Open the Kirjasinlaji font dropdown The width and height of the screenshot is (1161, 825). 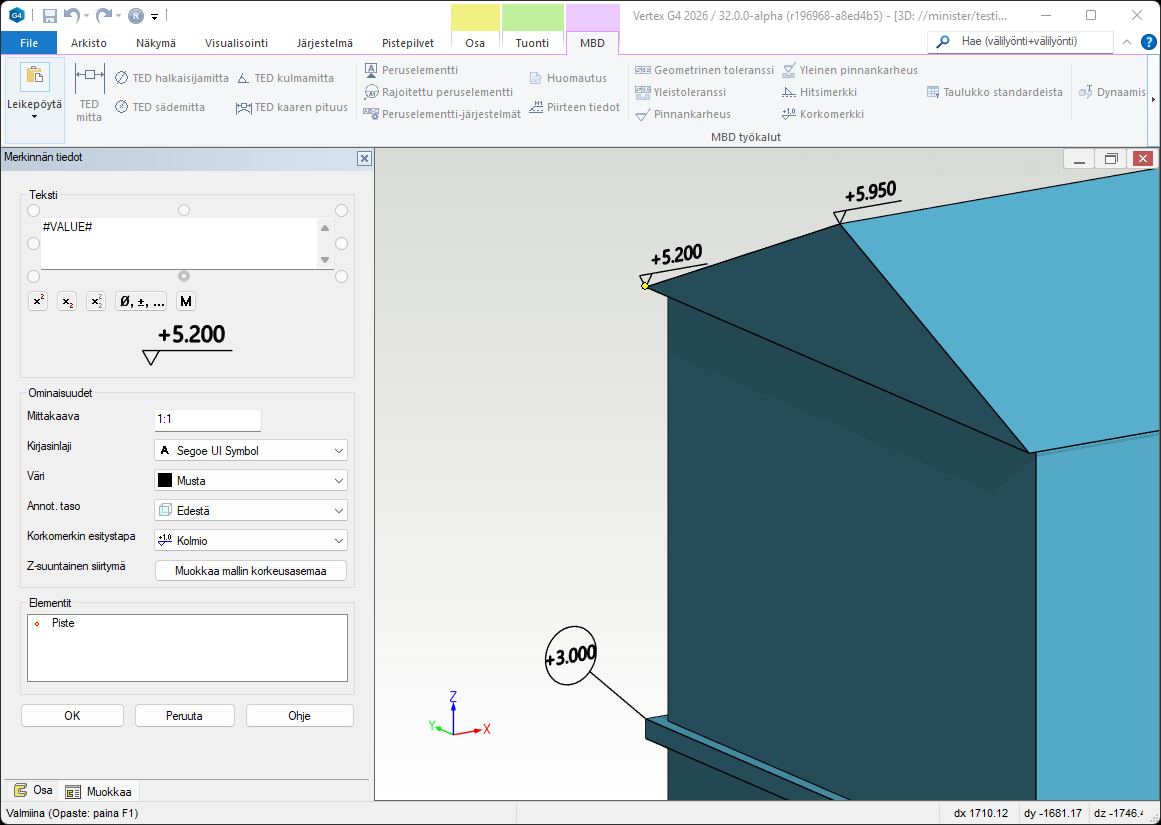tap(251, 451)
